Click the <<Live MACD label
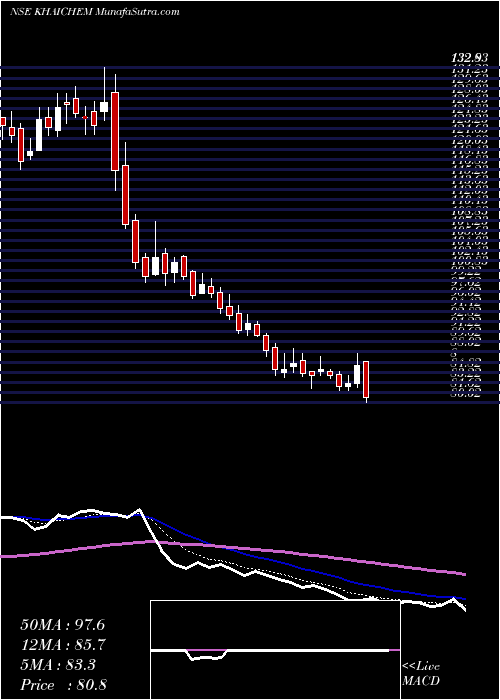This screenshot has width=500, height=700. pos(421,674)
